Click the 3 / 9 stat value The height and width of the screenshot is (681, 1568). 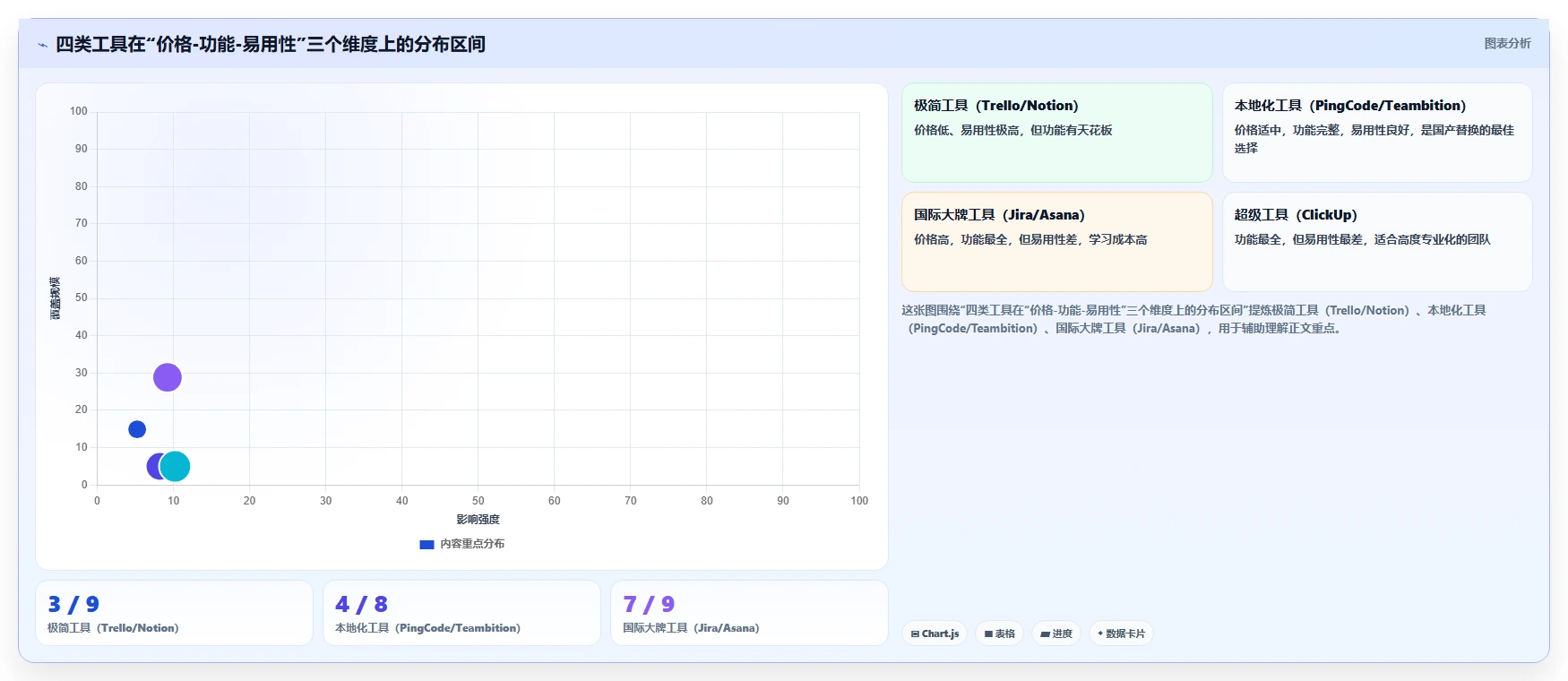tap(73, 604)
